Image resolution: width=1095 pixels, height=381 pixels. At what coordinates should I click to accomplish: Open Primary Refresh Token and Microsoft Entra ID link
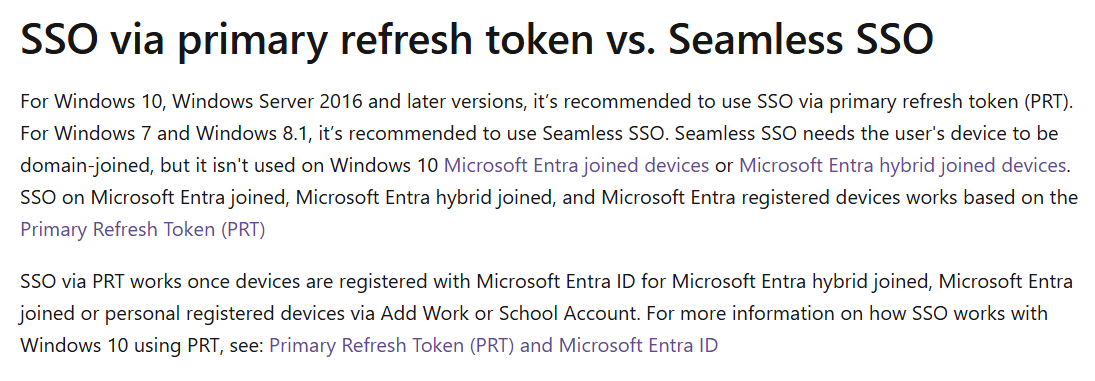pyautogui.click(x=493, y=345)
